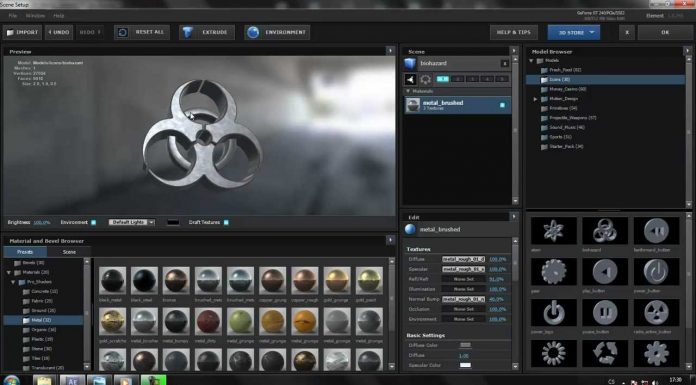Switch to the Scene tab in material browser
Image resolution: width=696 pixels, height=385 pixels.
[x=69, y=252]
